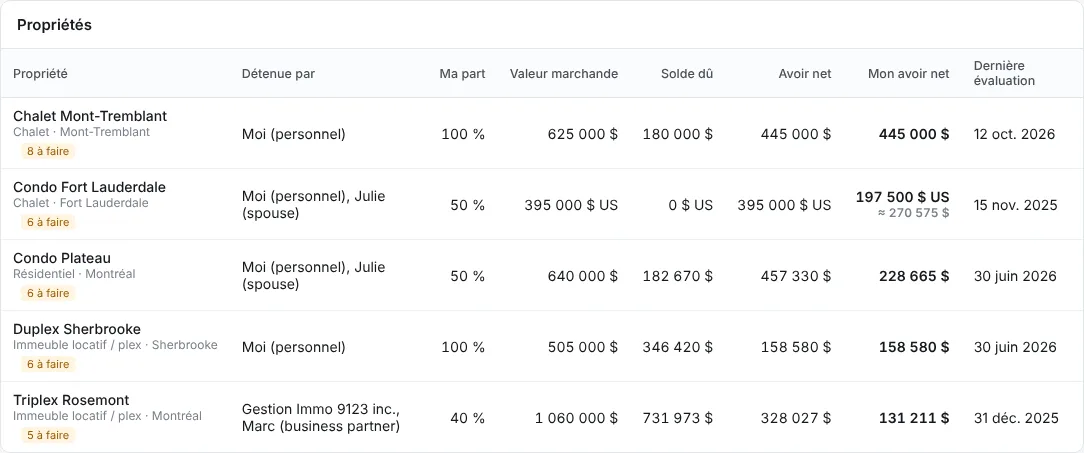Click the 'Chalet · Fort Lauderdale' subtitle
The width and height of the screenshot is (1084, 453).
pyautogui.click(x=81, y=203)
